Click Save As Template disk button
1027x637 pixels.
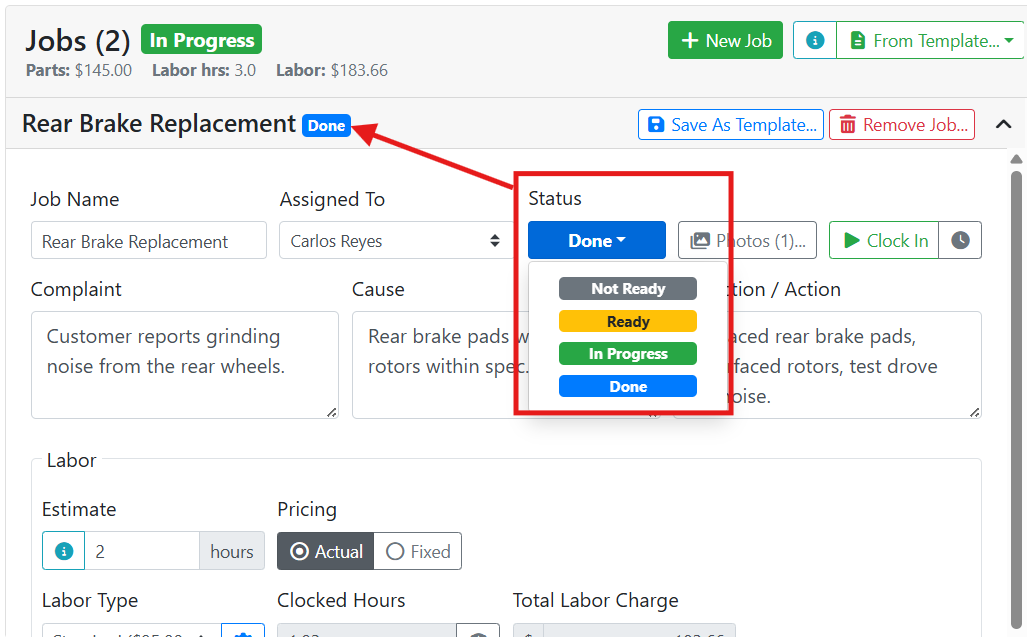pyautogui.click(x=731, y=124)
